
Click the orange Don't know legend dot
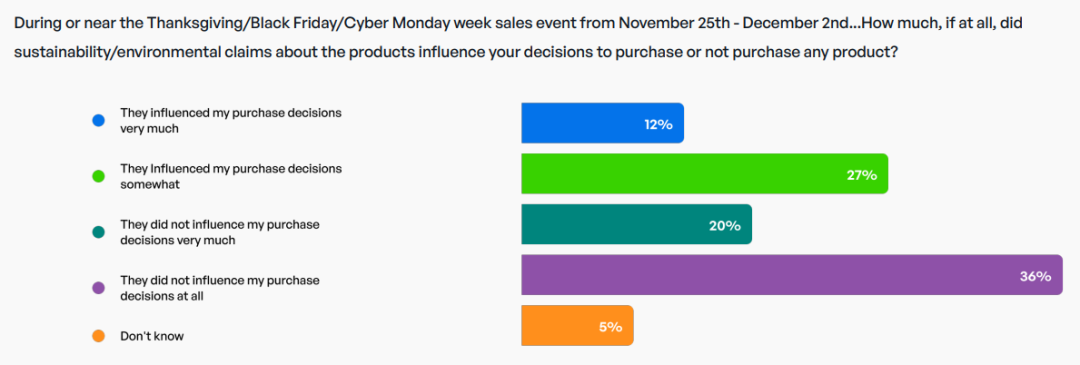(x=98, y=336)
